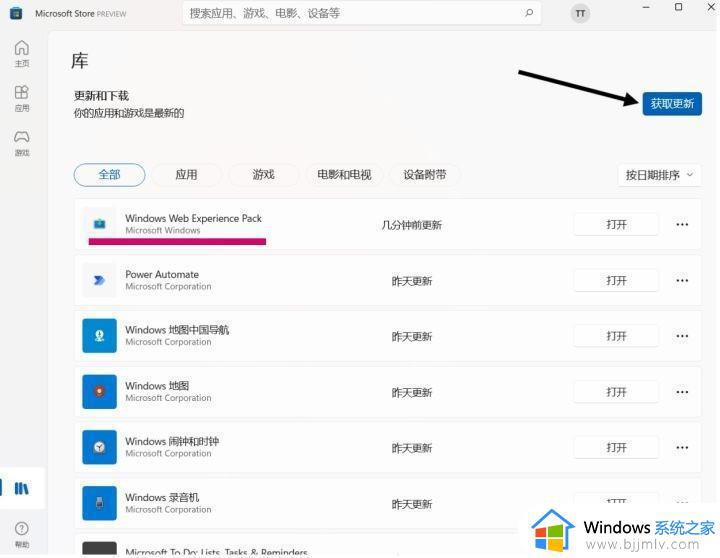Select the 游戏 (Games) filter tab
The width and height of the screenshot is (720, 558).
click(264, 175)
